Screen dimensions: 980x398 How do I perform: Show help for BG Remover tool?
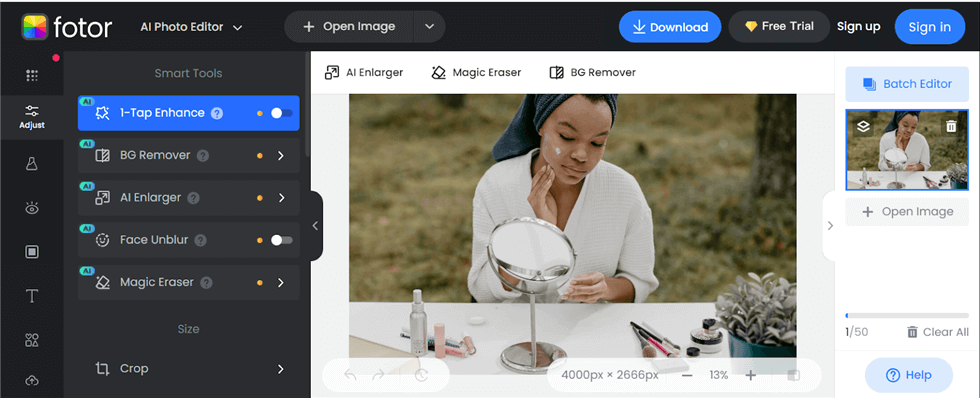click(202, 156)
